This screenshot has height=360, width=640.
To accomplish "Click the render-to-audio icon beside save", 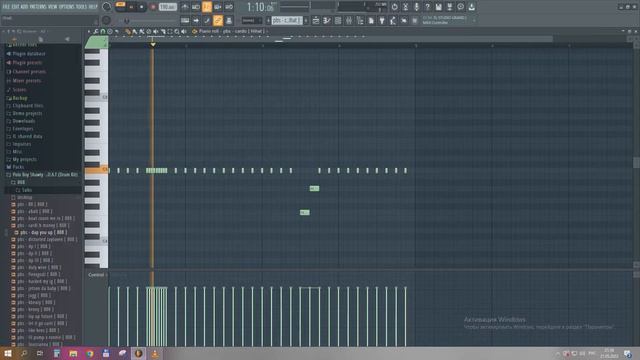I will (x=449, y=7).
